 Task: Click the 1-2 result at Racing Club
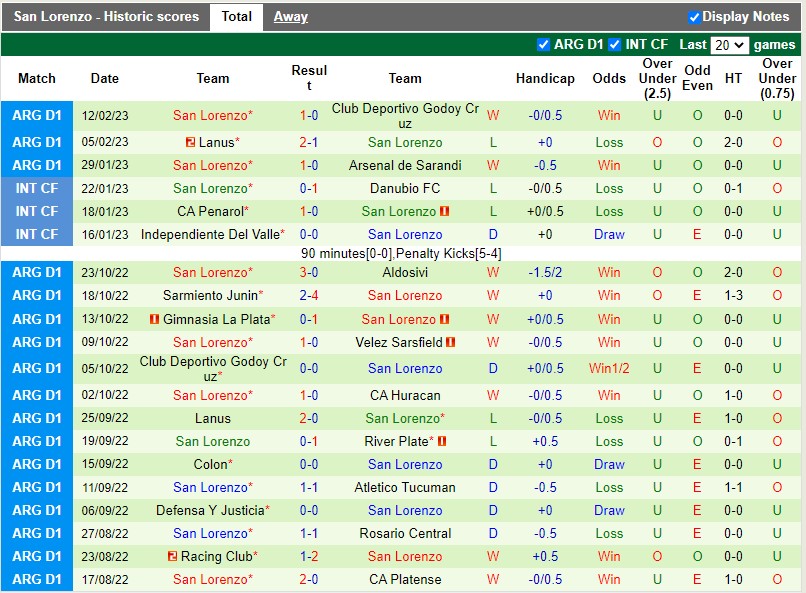pos(309,557)
